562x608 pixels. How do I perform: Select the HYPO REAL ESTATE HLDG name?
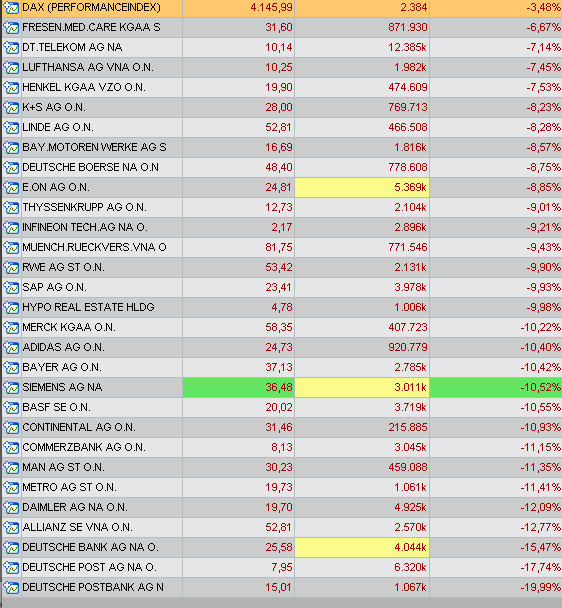pyautogui.click(x=88, y=307)
